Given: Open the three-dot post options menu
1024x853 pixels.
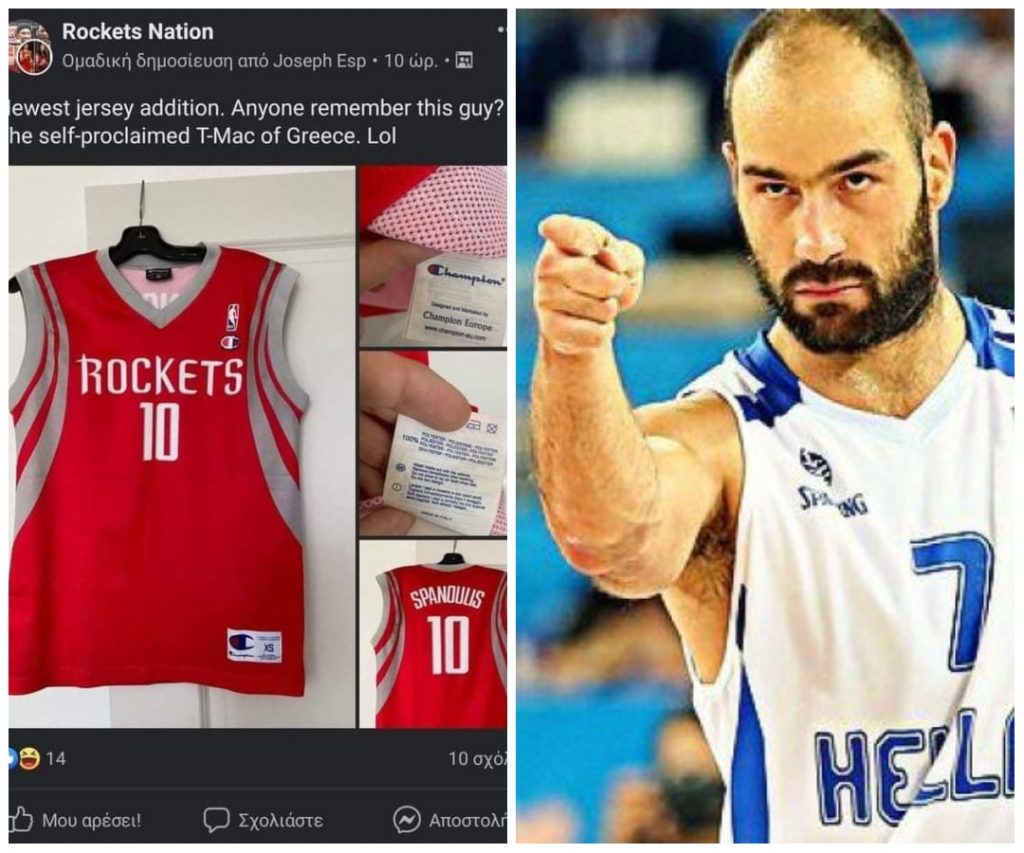Looking at the screenshot, I should tap(501, 29).
